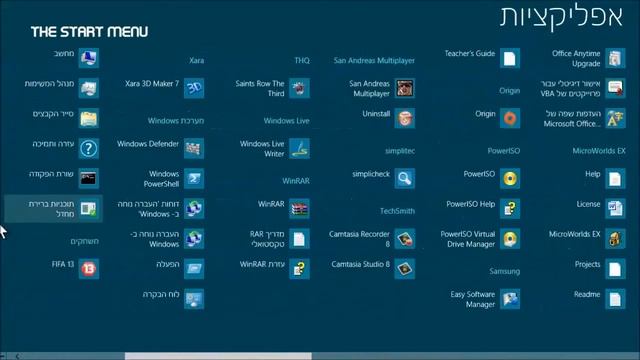Click the TechSmith group header

point(397,211)
